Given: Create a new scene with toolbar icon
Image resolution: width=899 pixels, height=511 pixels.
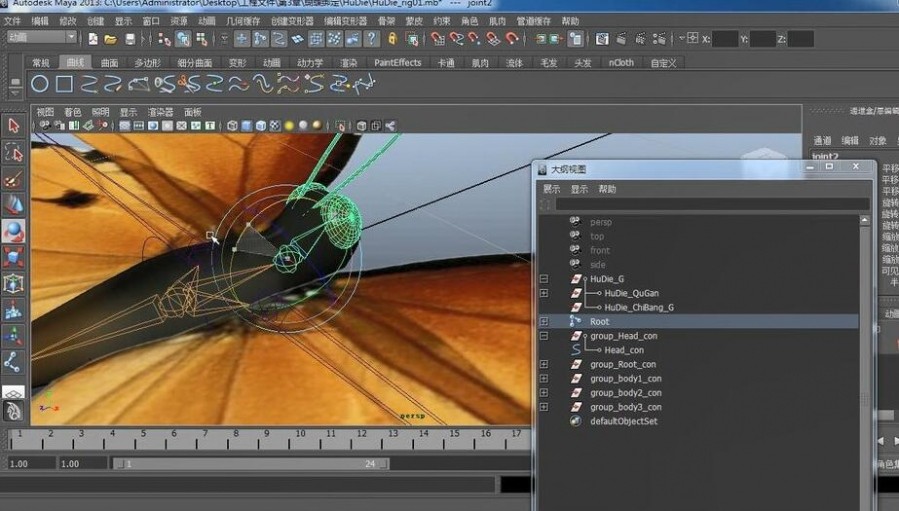Looking at the screenshot, I should coord(93,39).
